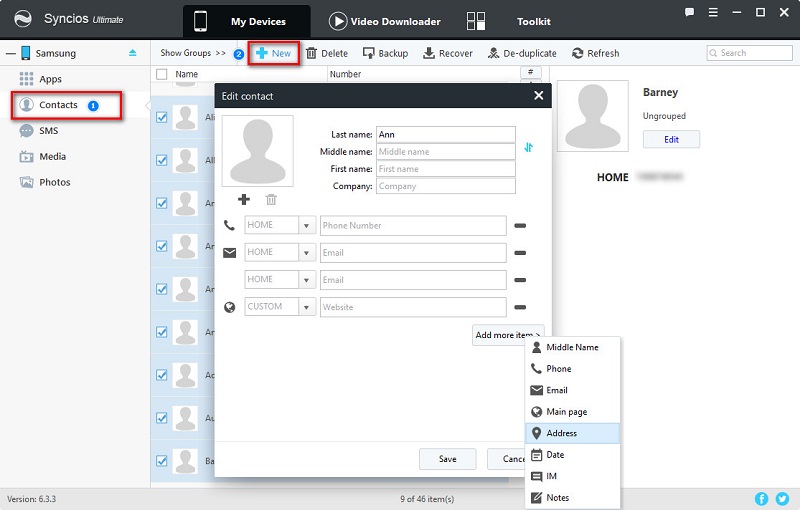Choose Notes from add menu

point(572,497)
